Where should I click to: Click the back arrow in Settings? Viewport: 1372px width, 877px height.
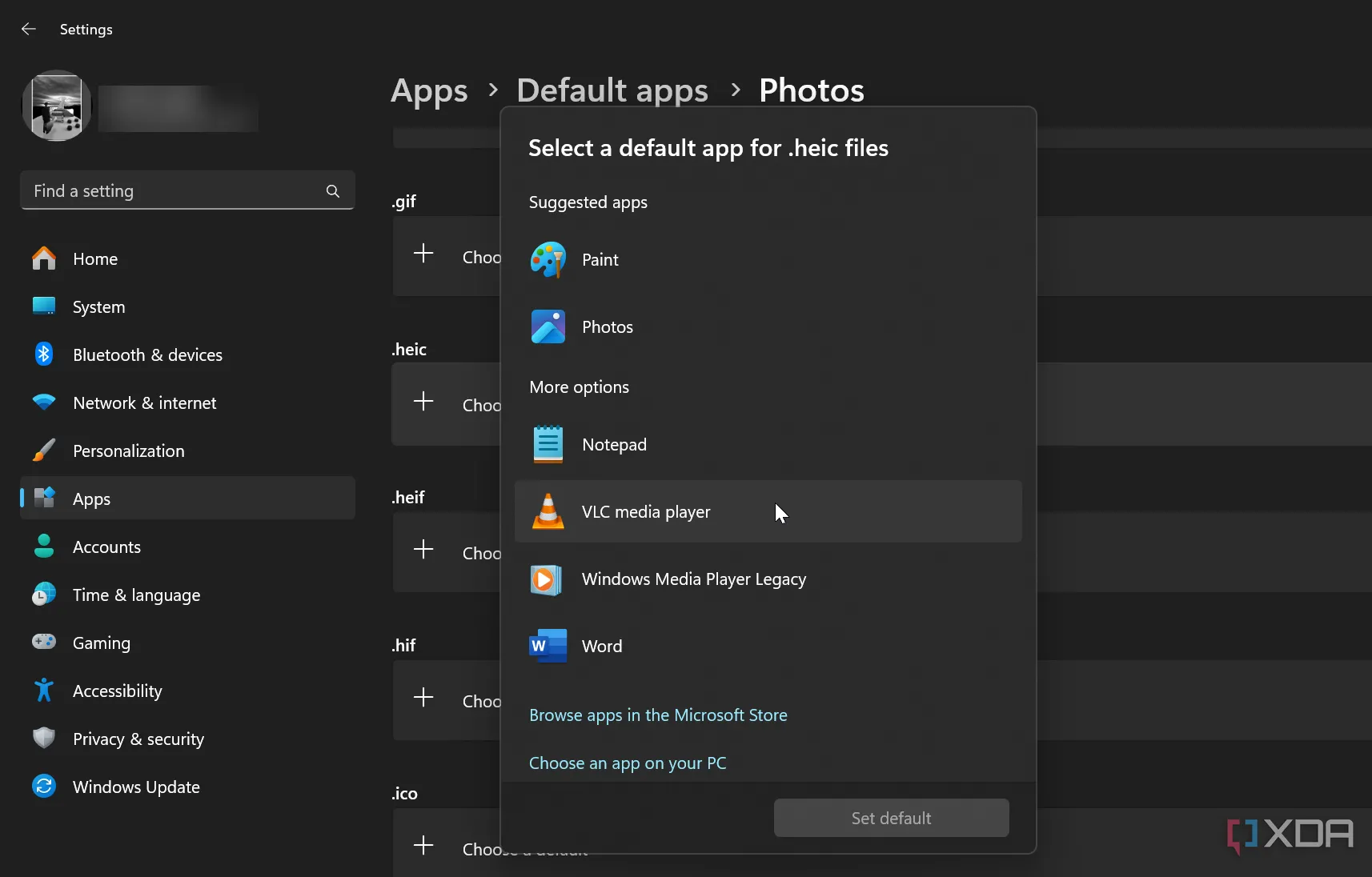(29, 29)
